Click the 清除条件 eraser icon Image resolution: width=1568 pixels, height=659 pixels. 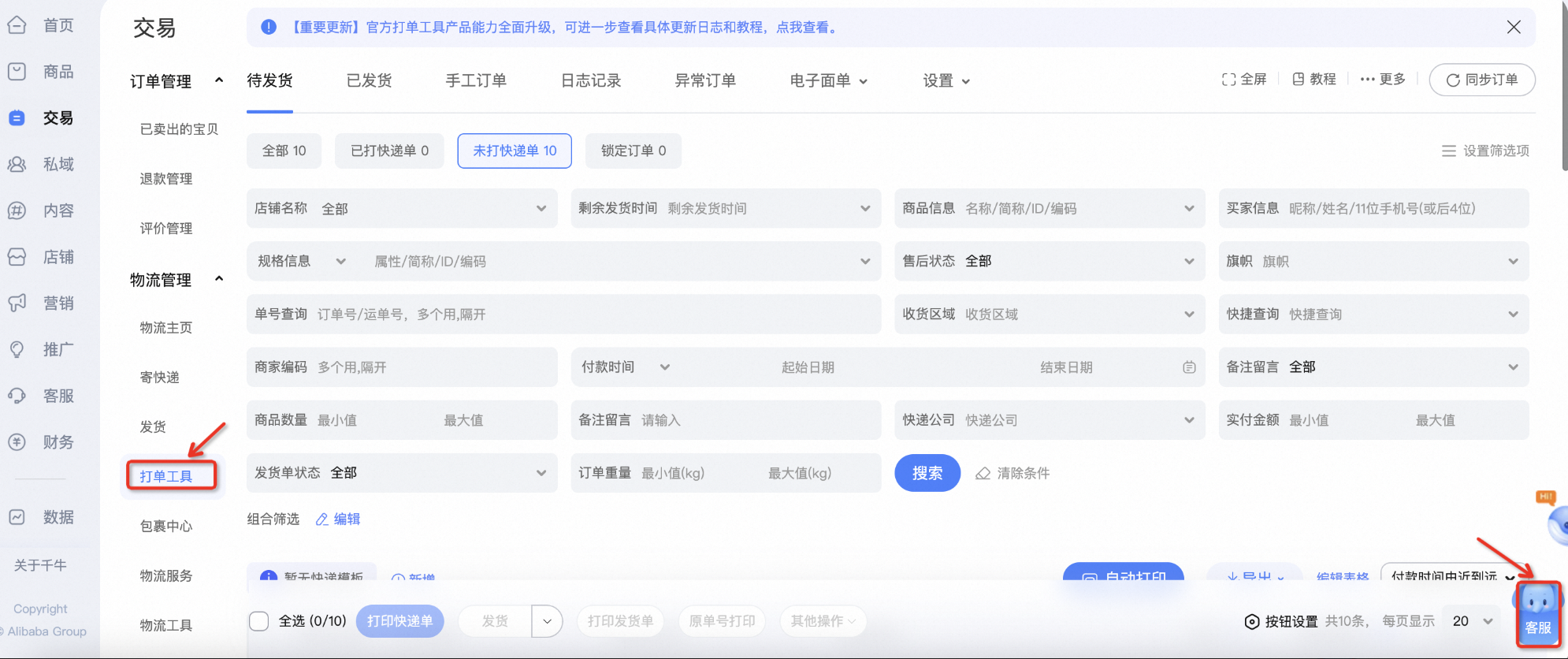click(x=983, y=473)
